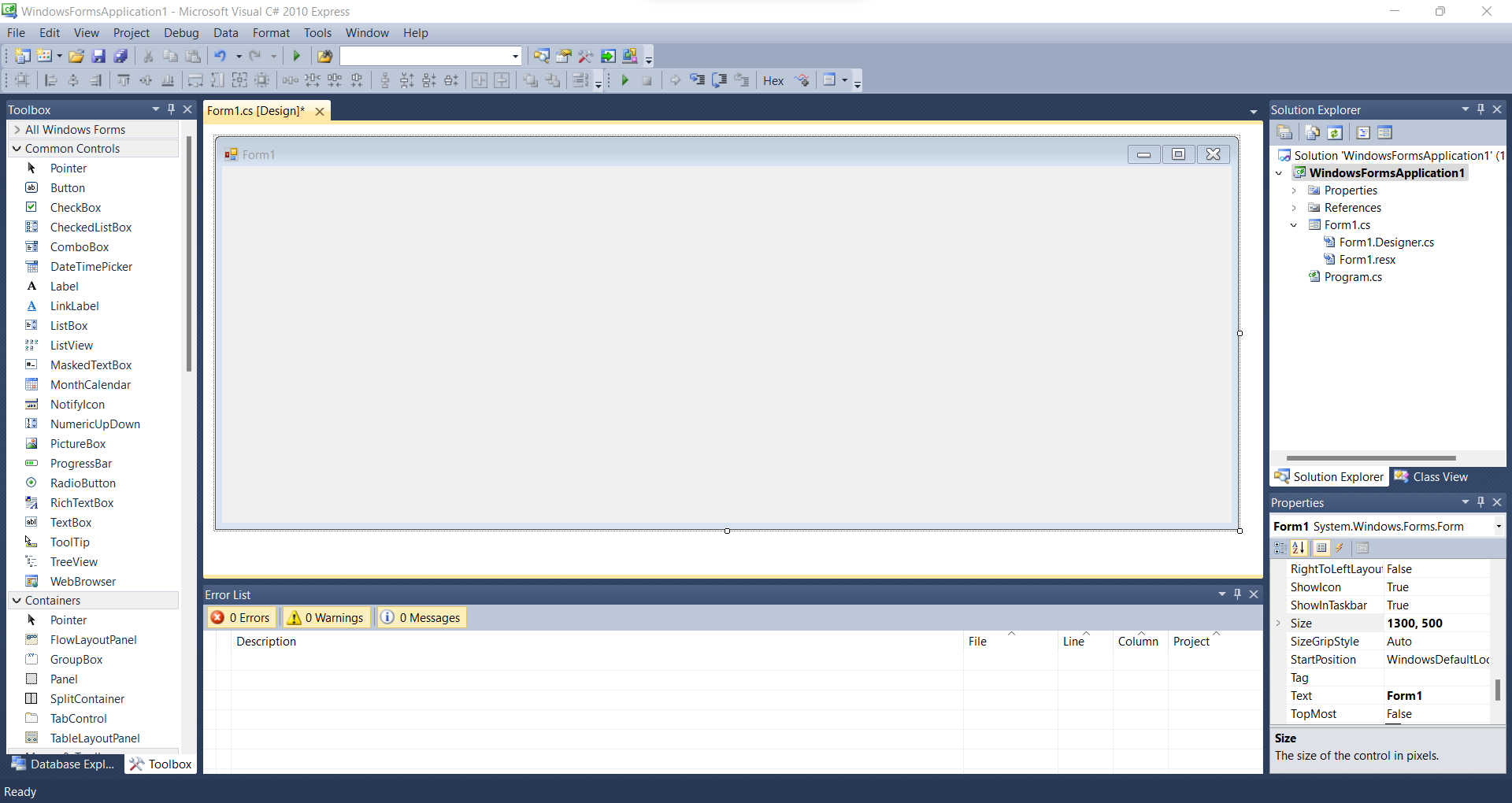Toggle Categorized view in Properties panel
Viewport: 1512px width, 803px height.
point(1280,548)
